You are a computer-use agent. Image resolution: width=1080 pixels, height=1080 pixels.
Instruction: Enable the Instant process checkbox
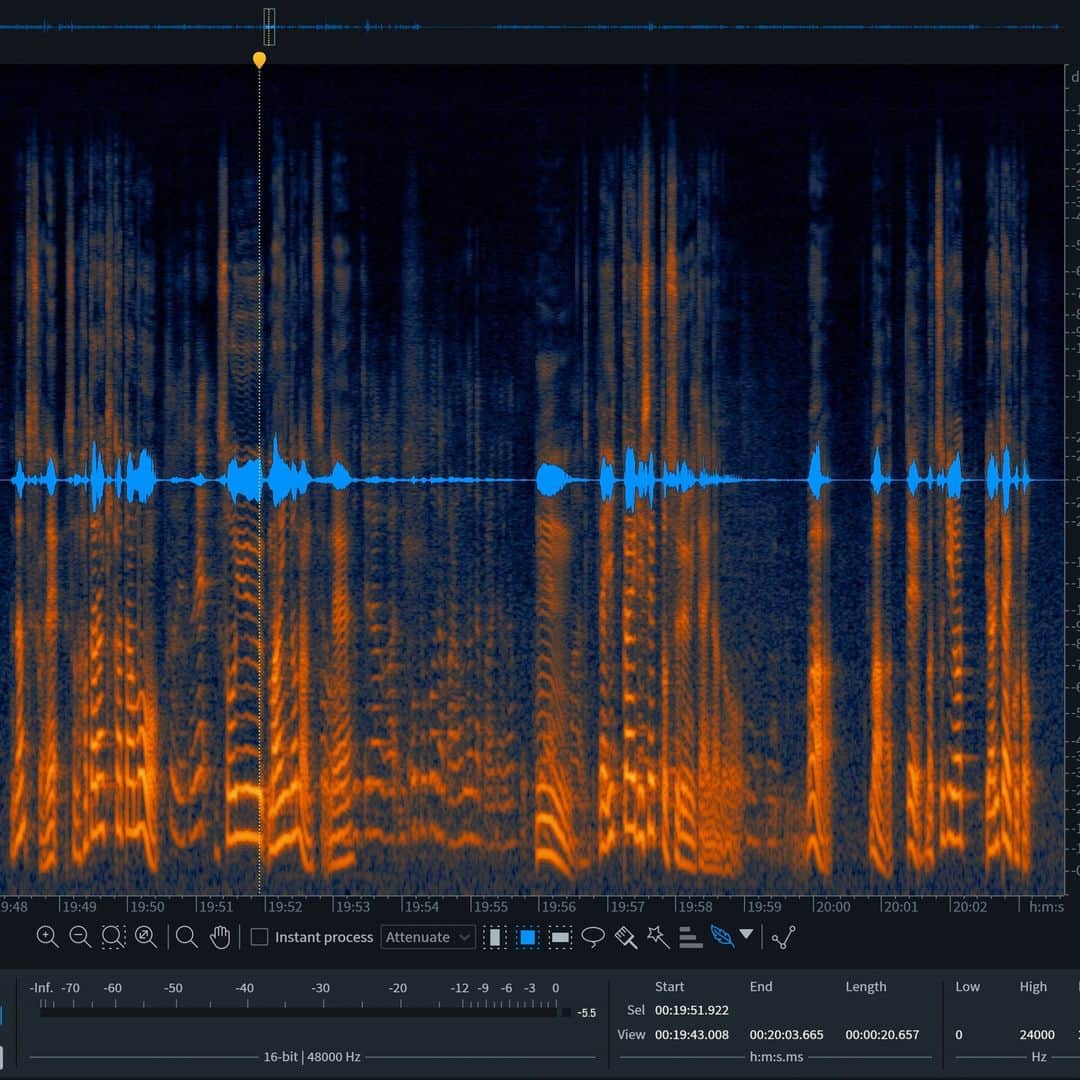coord(259,937)
